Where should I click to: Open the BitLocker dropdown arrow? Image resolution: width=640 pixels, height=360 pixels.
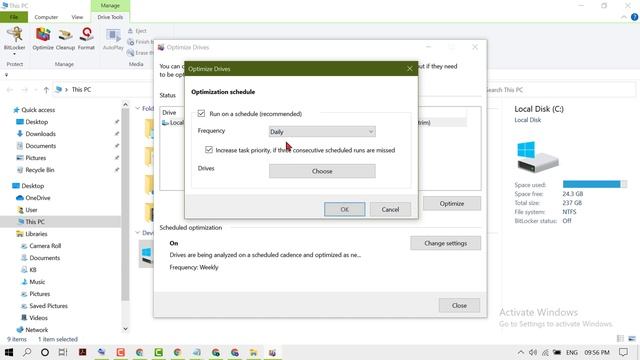pyautogui.click(x=15, y=54)
